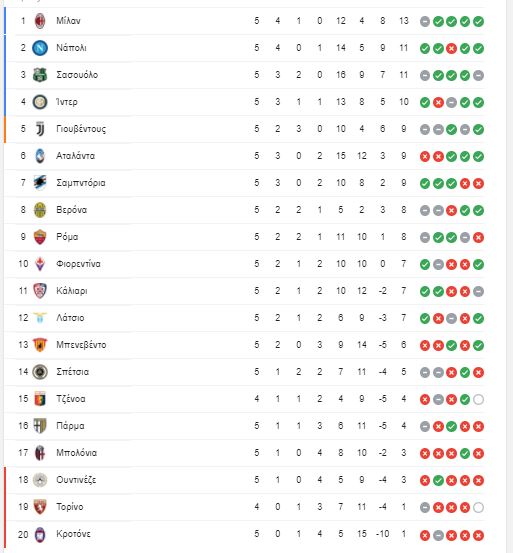Select the Λάτσιο team row
The width and height of the screenshot is (513, 553).
pyautogui.click(x=245, y=318)
